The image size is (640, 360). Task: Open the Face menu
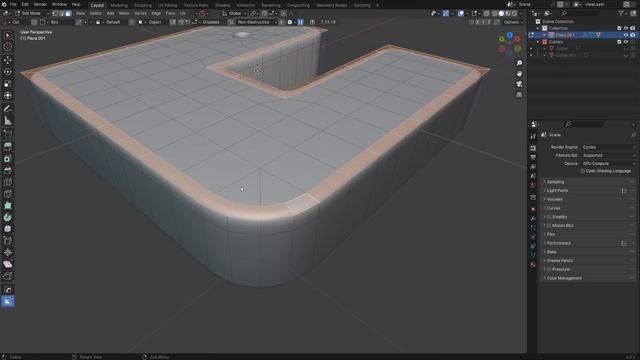pos(170,13)
